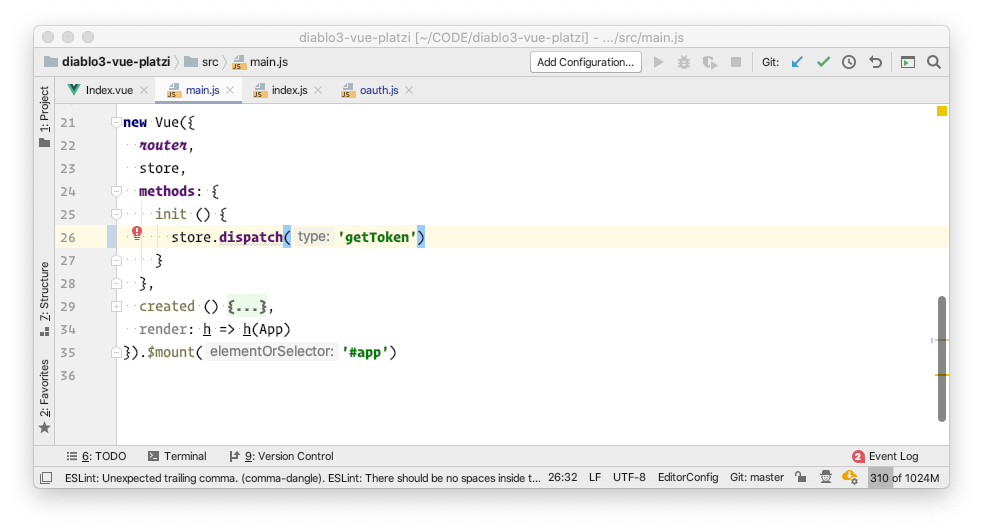Open the Favorites tool window
Screen dimensions: 983x530
click(45, 396)
